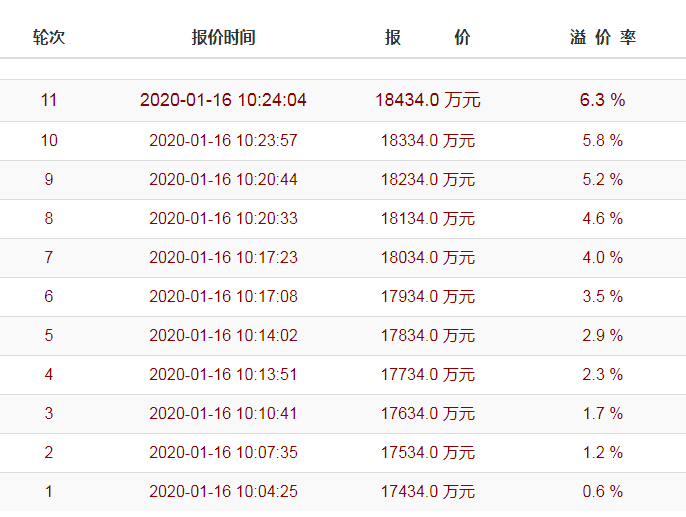Select round 10 row number
The width and height of the screenshot is (686, 517).
coord(49,141)
